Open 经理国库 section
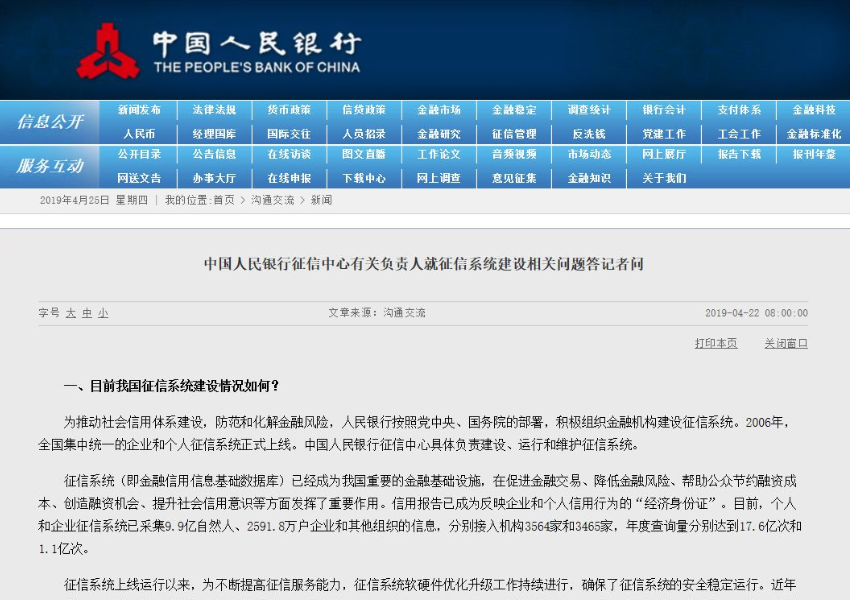This screenshot has width=851, height=600. click(214, 134)
